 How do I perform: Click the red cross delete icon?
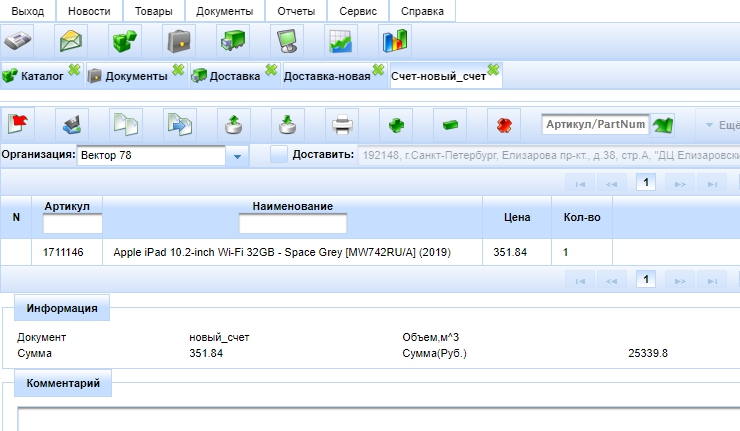pyautogui.click(x=504, y=125)
